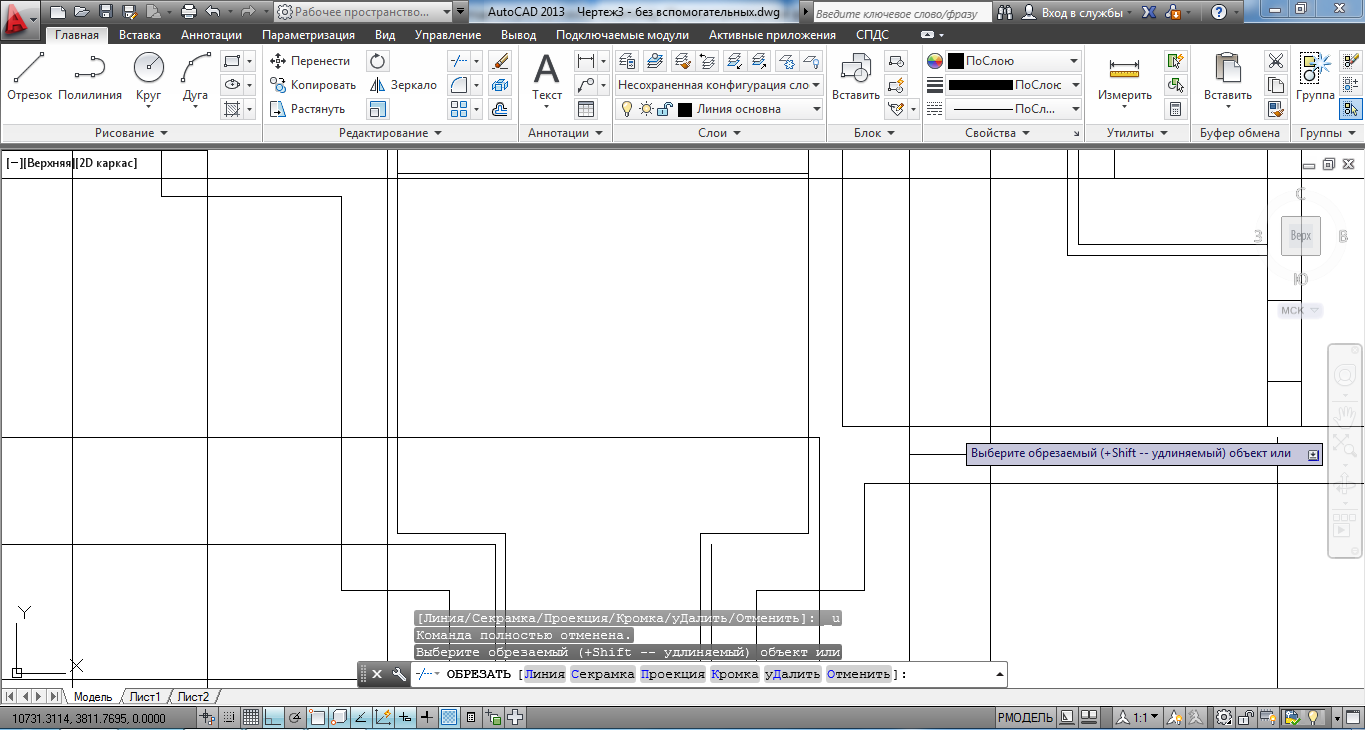Open the Вставка ribbon tab
Viewport: 1365px width, 730px height.
pyautogui.click(x=140, y=34)
